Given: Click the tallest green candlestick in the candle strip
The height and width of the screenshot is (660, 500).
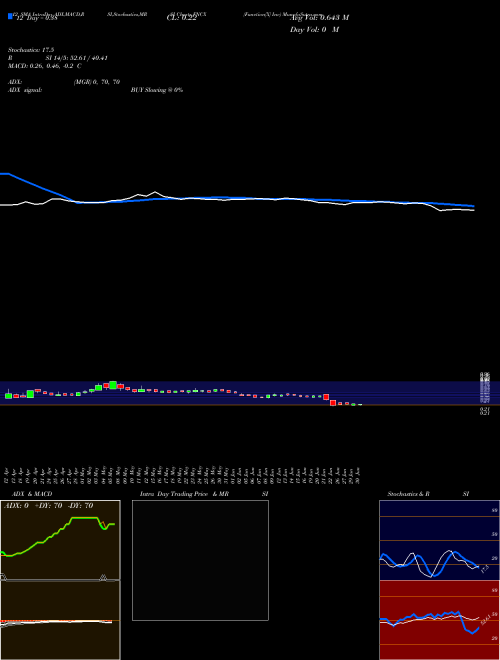Looking at the screenshot, I should tap(113, 385).
